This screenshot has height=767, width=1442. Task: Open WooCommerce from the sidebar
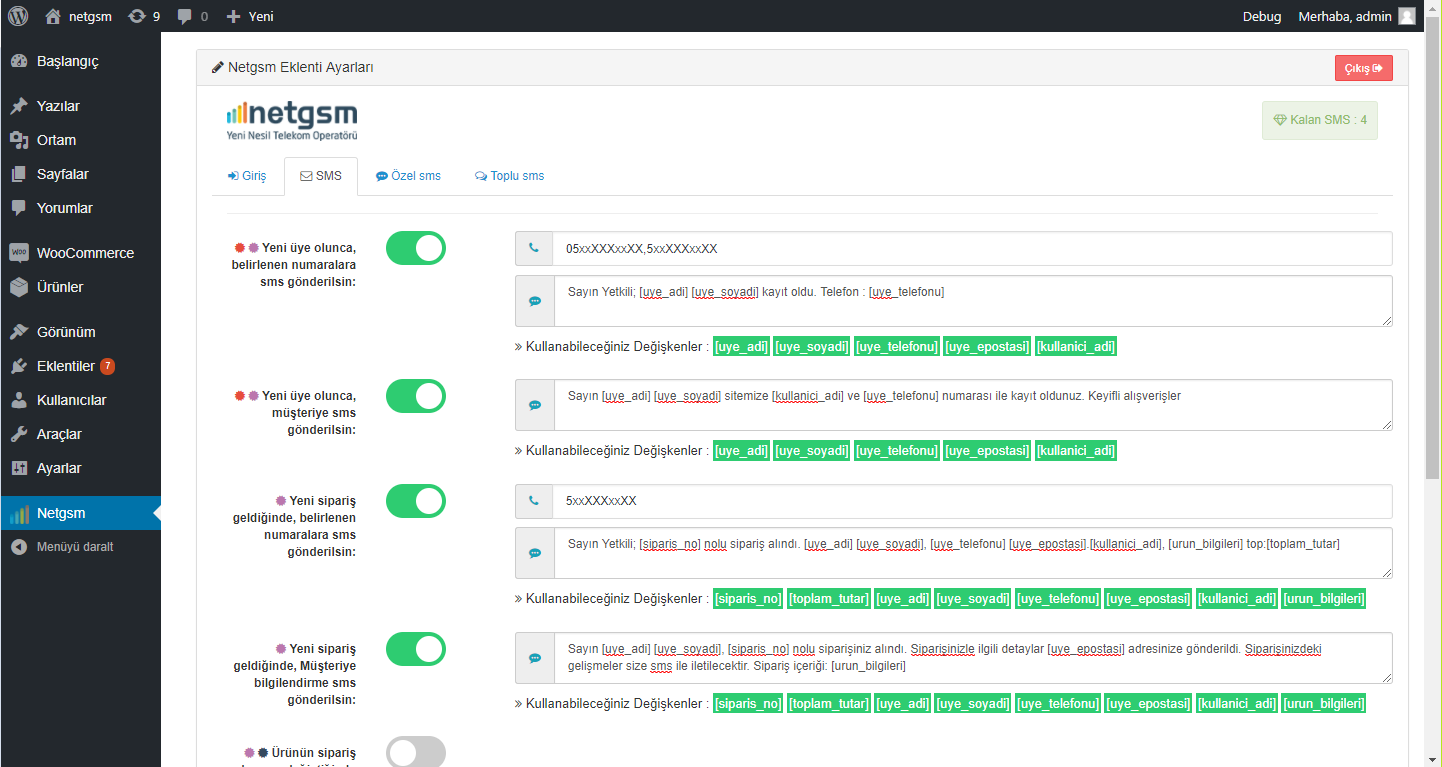[x=84, y=253]
